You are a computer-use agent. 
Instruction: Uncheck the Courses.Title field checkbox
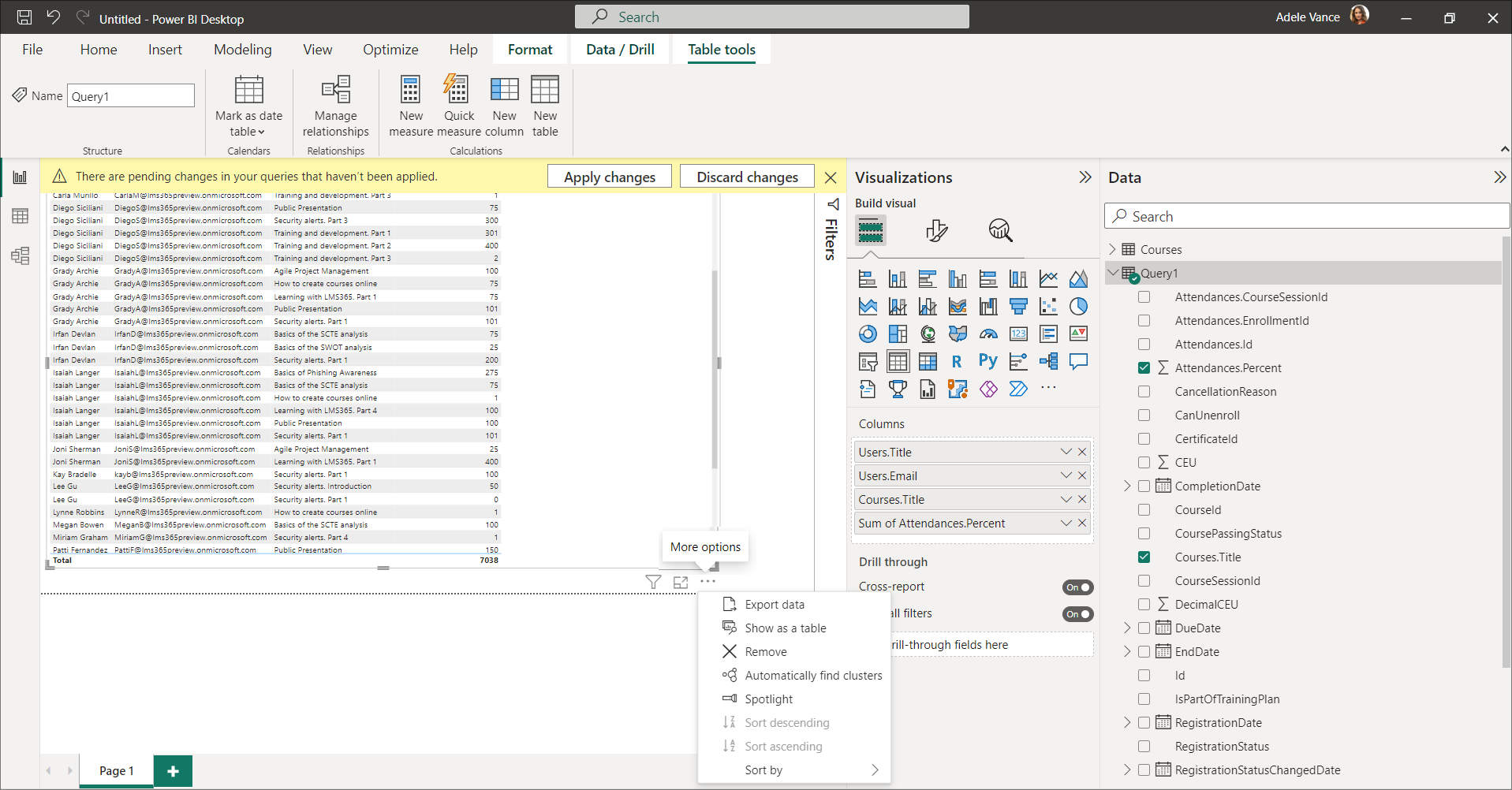tap(1144, 557)
